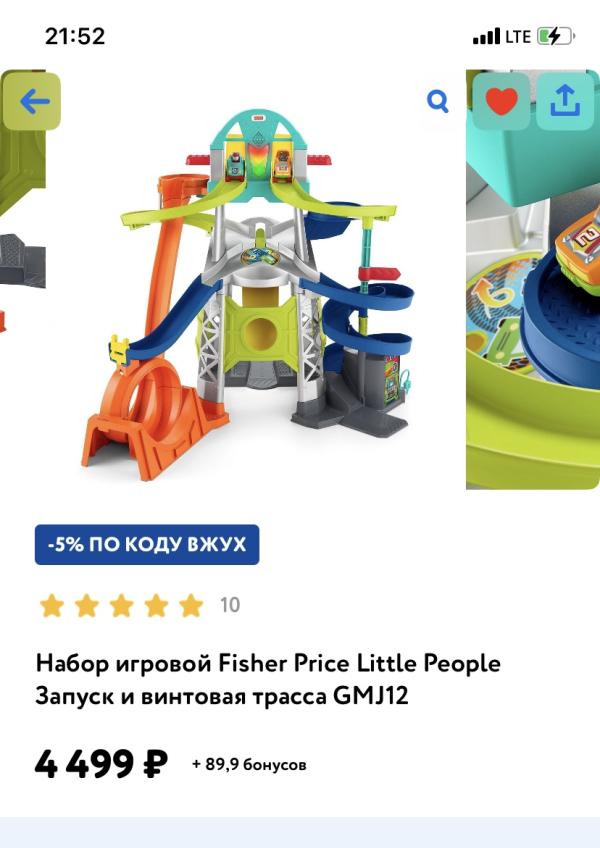Image resolution: width=600 pixels, height=848 pixels.
Task: Tap the battery charging icon
Action: tap(556, 37)
